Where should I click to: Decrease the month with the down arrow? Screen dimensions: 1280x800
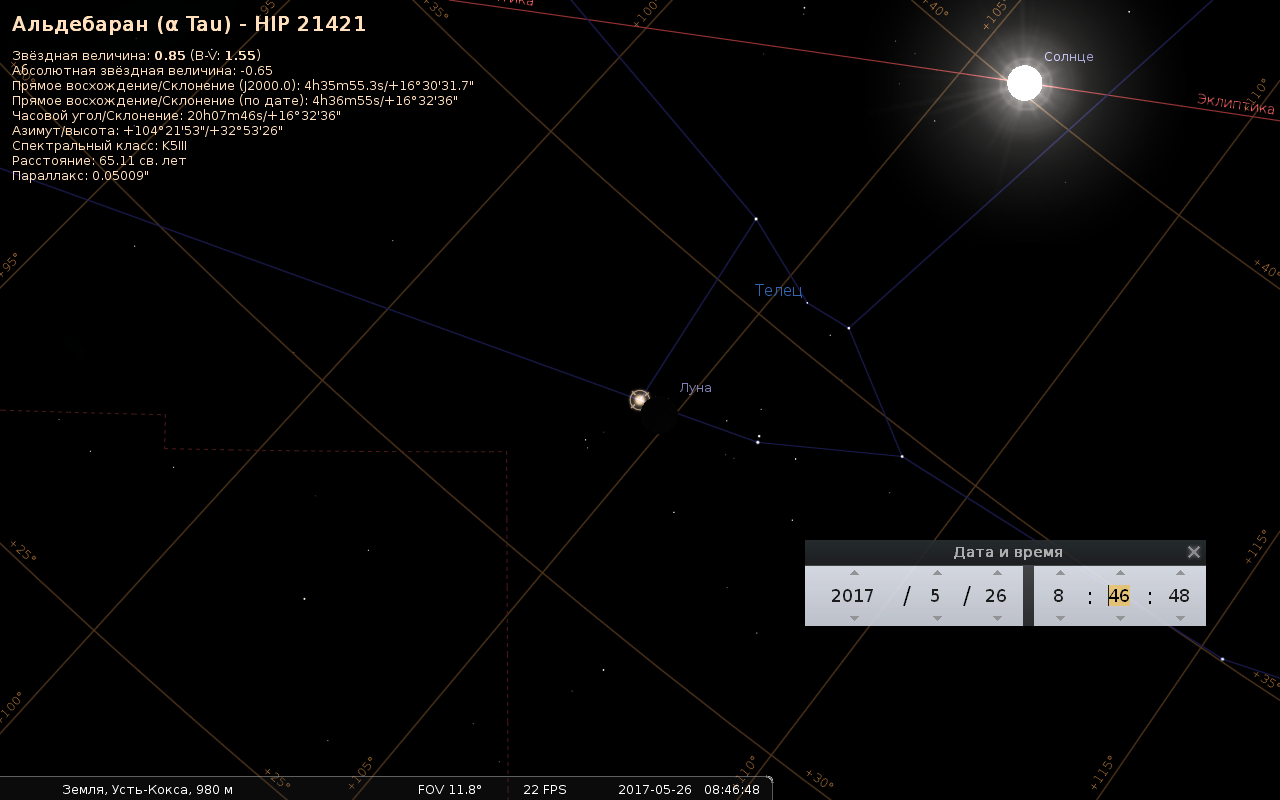coord(937,618)
